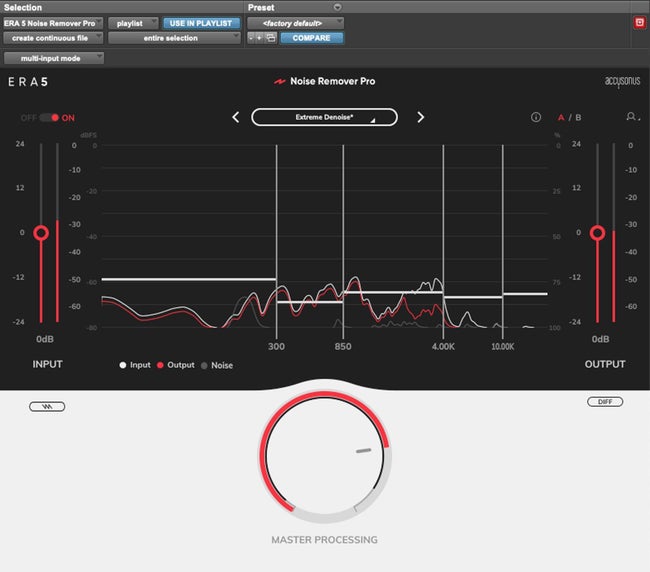
Task: Open the Preset menu round arrow
Action: pos(337,7)
